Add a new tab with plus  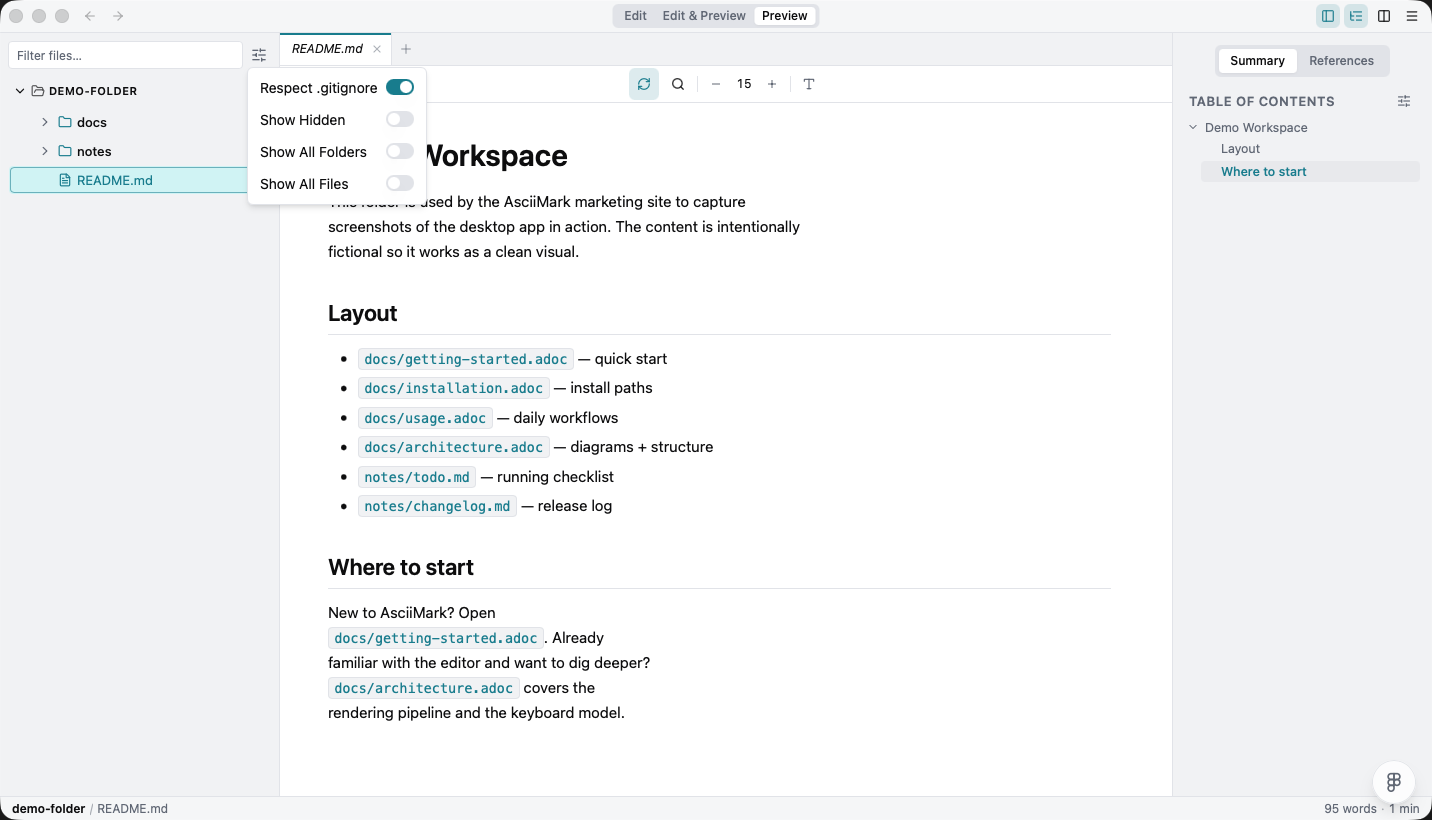point(406,49)
